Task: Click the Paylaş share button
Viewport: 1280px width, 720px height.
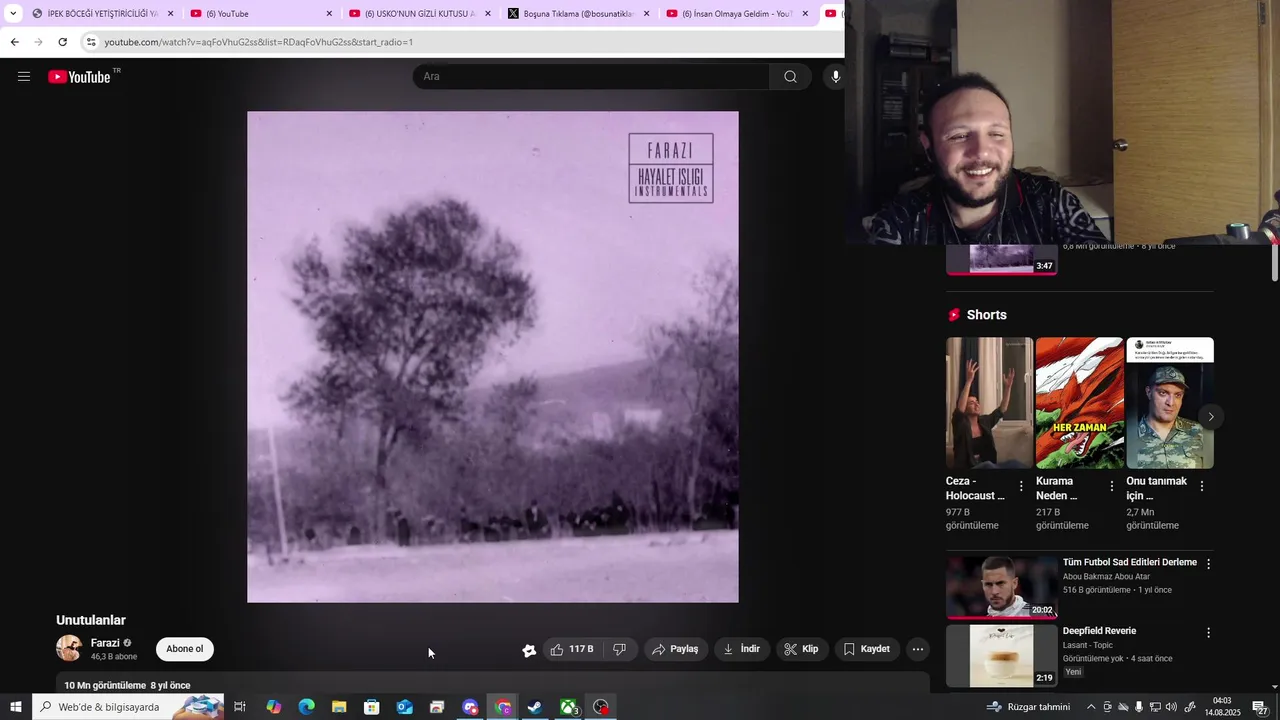Action: (x=675, y=649)
